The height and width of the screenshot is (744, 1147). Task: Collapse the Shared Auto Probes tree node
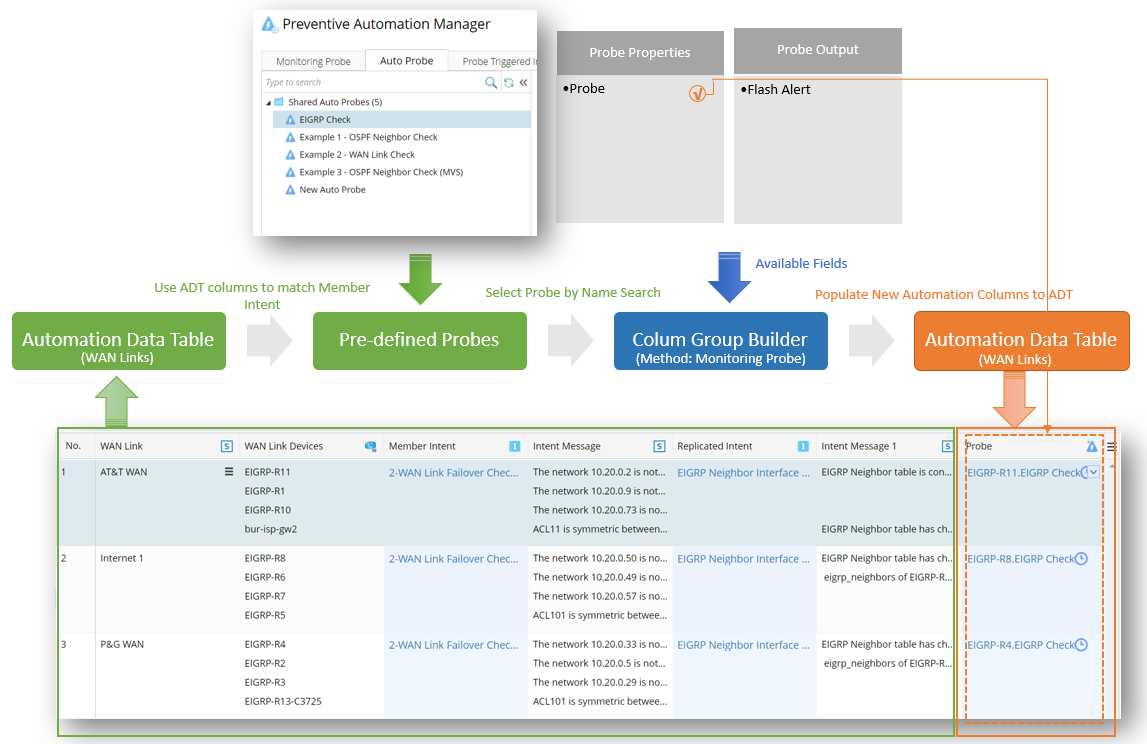tap(267, 102)
